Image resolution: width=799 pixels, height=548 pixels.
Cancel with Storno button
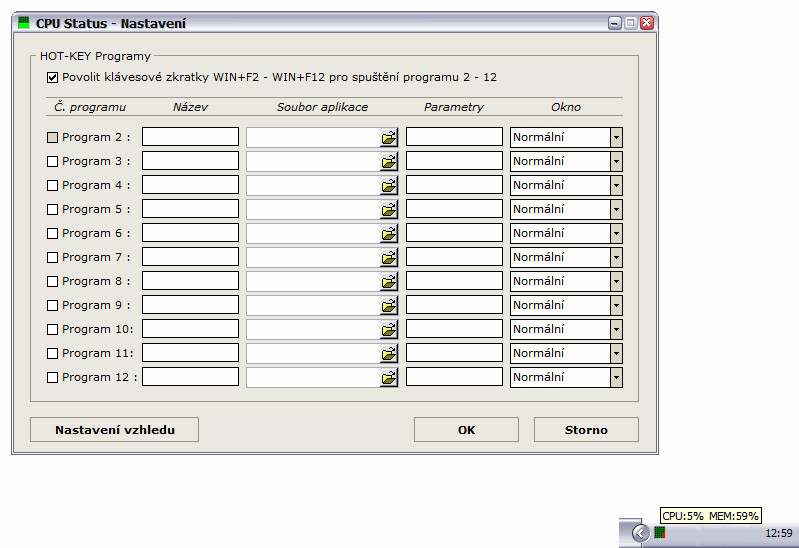[586, 430]
